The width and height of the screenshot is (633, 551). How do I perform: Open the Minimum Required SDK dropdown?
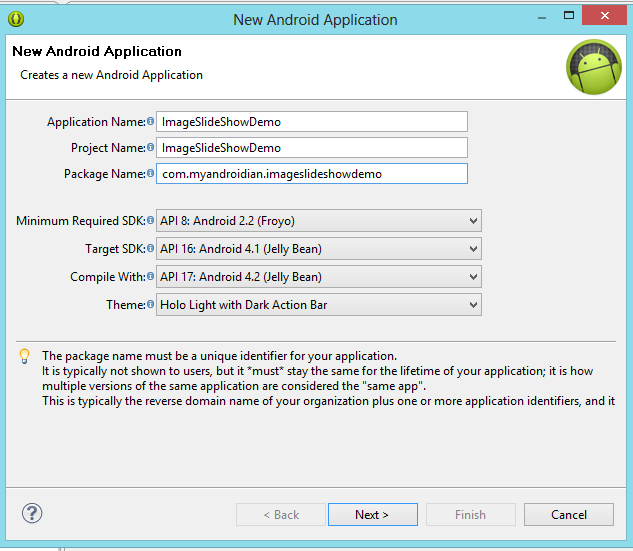coord(318,221)
